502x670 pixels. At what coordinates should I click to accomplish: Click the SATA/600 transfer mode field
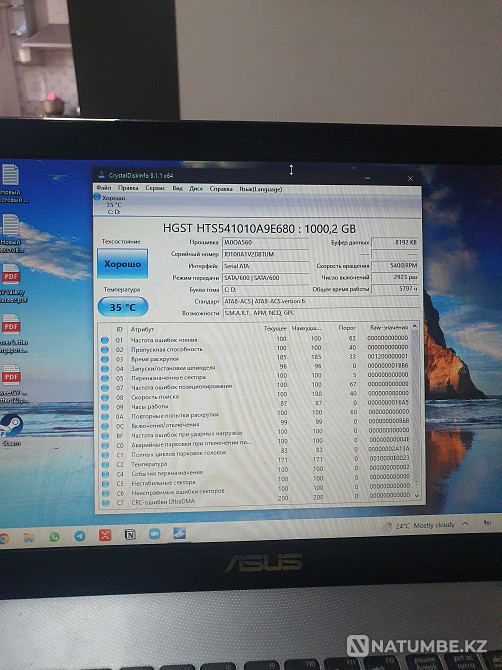tap(265, 278)
